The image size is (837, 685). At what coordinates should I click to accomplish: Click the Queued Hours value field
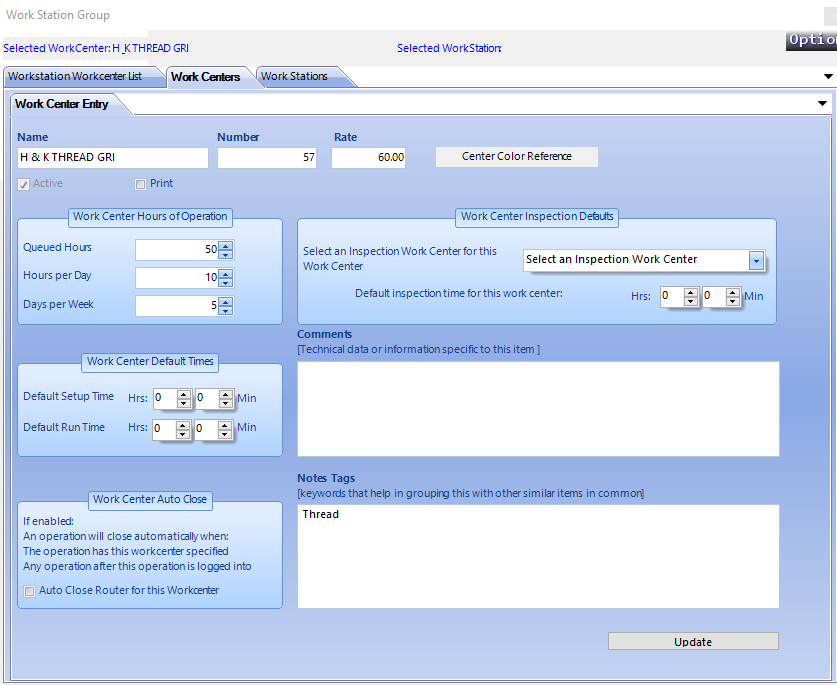click(177, 250)
